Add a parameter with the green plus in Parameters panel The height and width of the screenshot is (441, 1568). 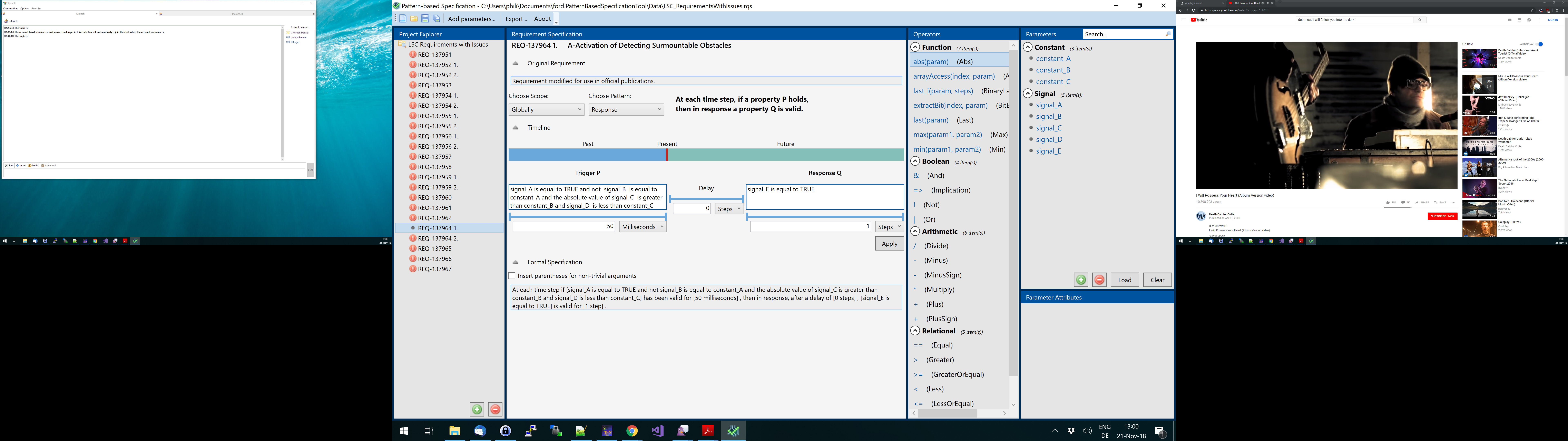click(1081, 280)
